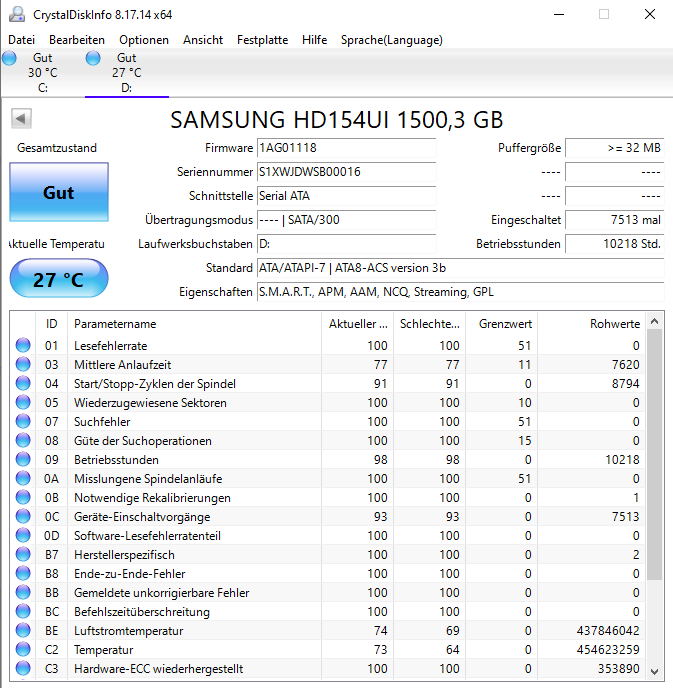Select the Lesefehlerrate parameter name
This screenshot has height=688, width=673.
tap(111, 346)
